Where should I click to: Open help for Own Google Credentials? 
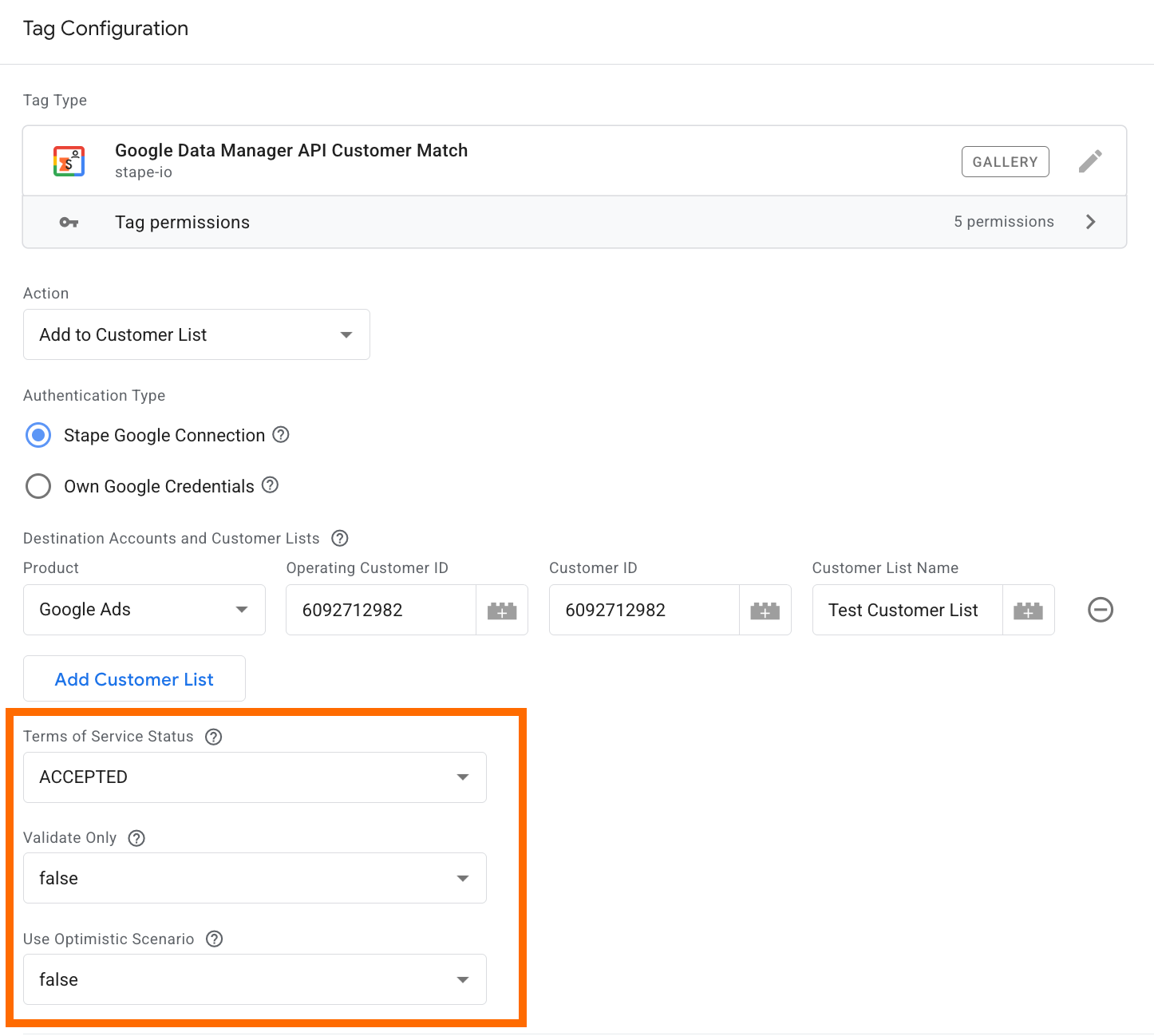click(x=271, y=485)
